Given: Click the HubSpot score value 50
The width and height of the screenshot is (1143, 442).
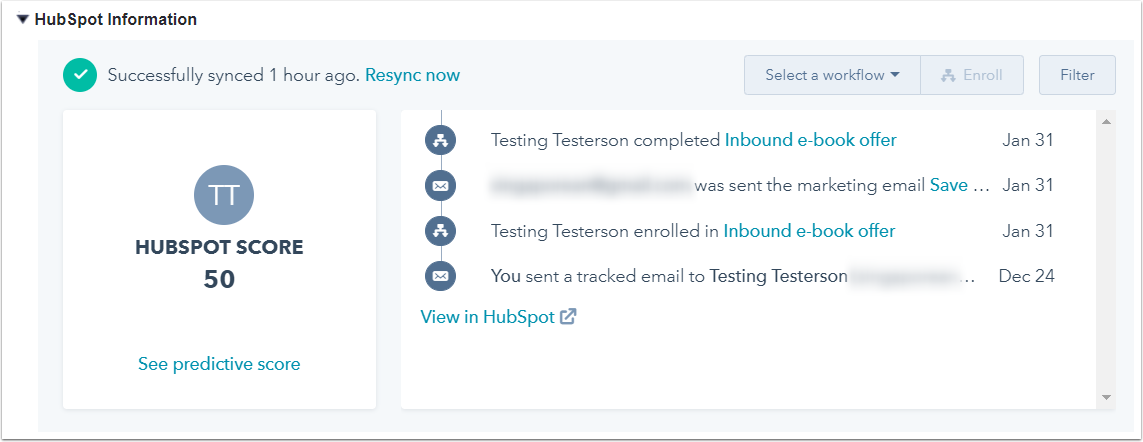Looking at the screenshot, I should [219, 279].
